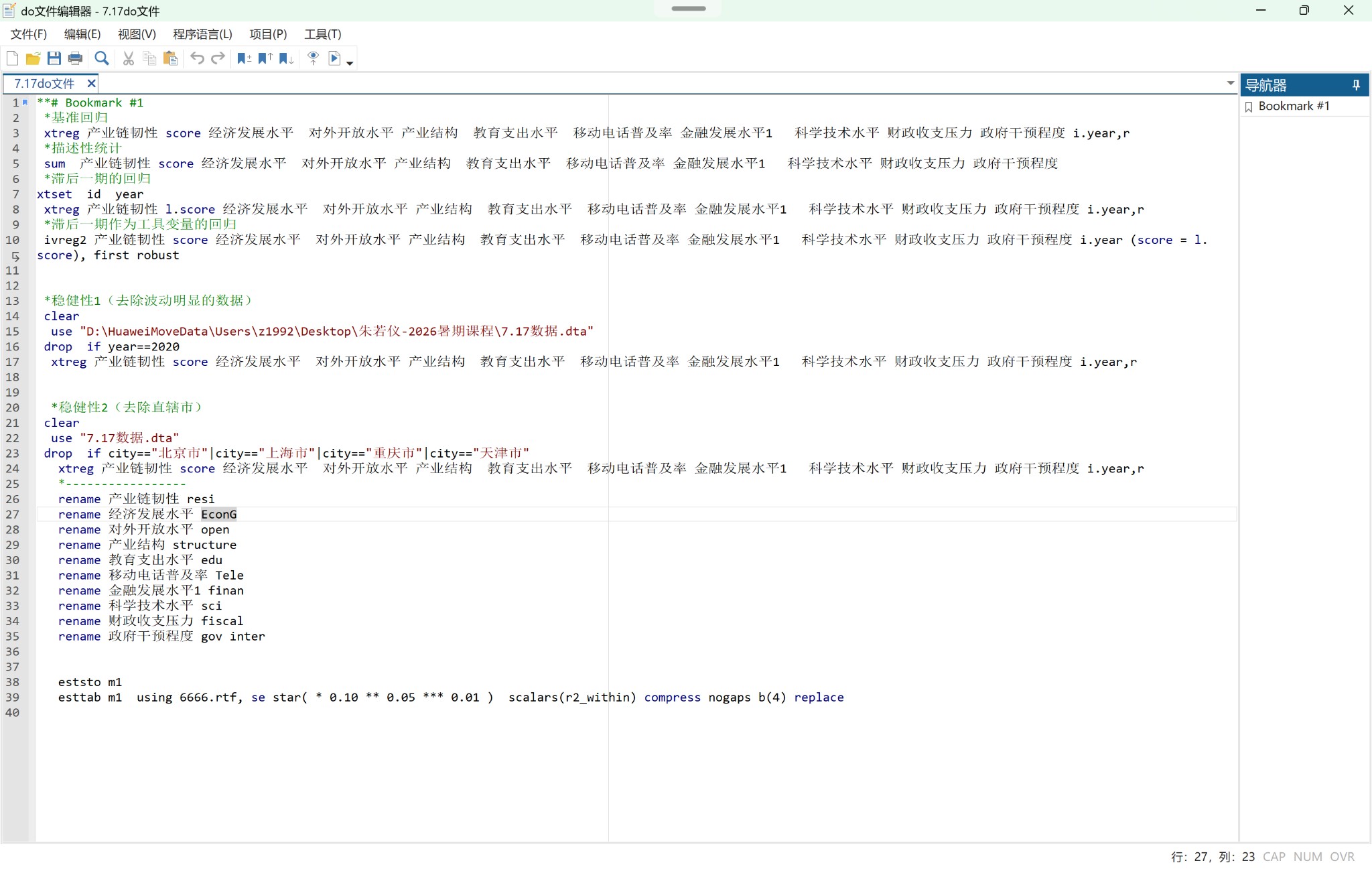
Task: Open Find with the magnifier icon
Action: coord(102,58)
